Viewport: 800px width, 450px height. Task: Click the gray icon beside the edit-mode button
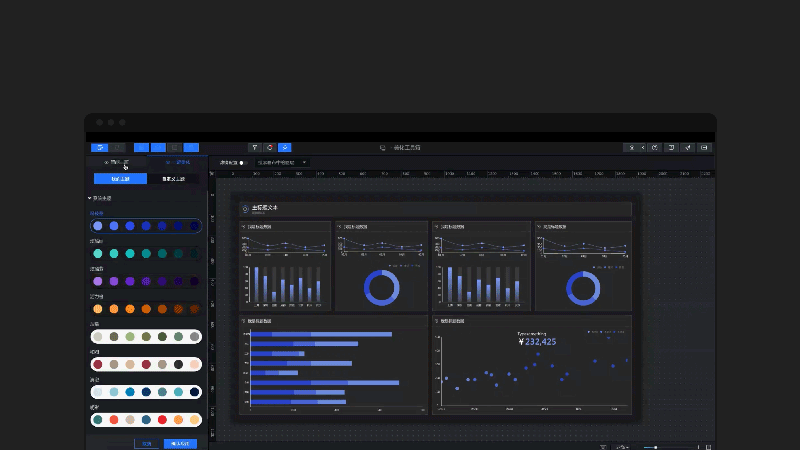117,147
